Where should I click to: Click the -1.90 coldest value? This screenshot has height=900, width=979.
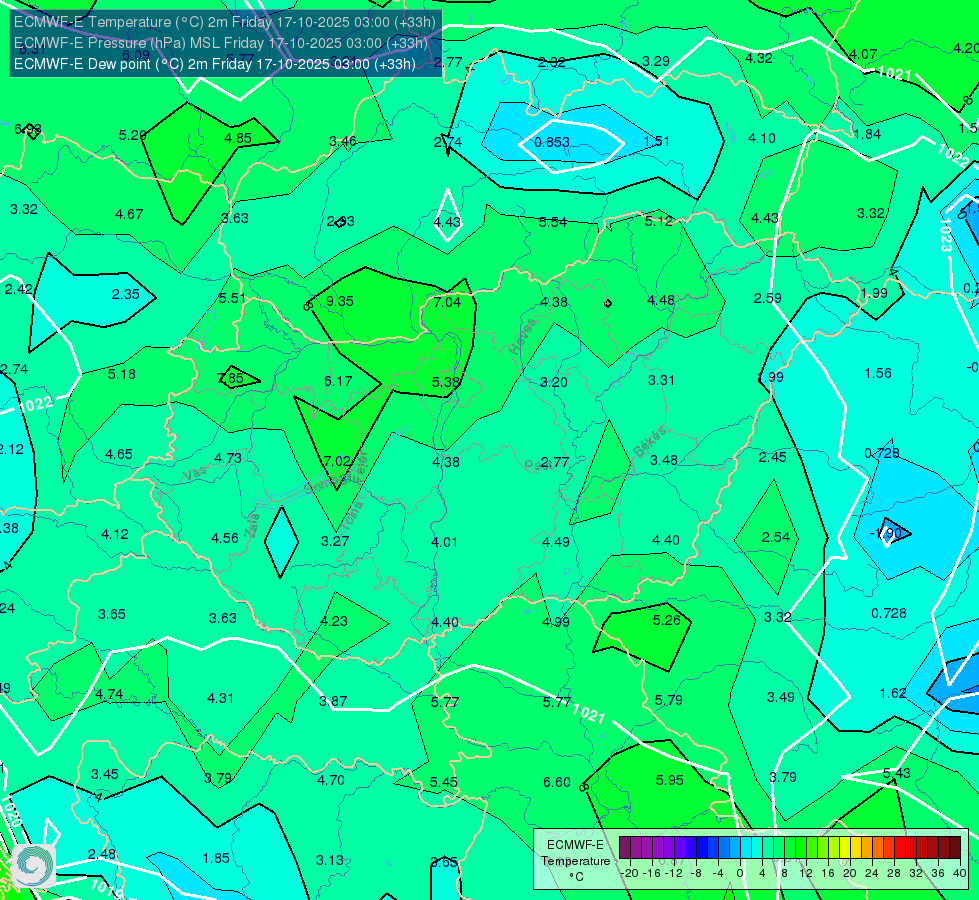click(886, 533)
